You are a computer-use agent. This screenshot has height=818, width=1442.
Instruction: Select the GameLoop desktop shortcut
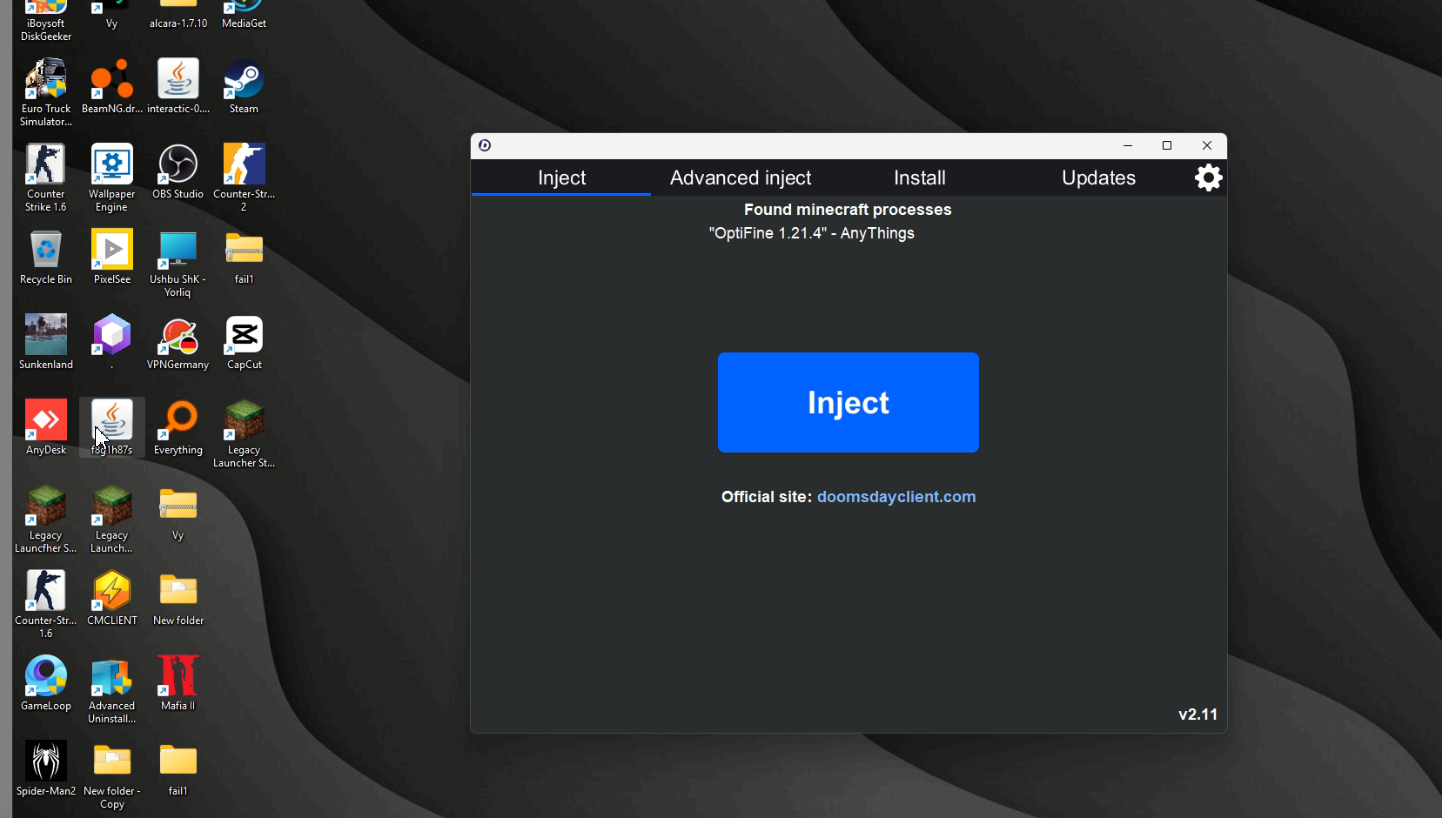[46, 683]
